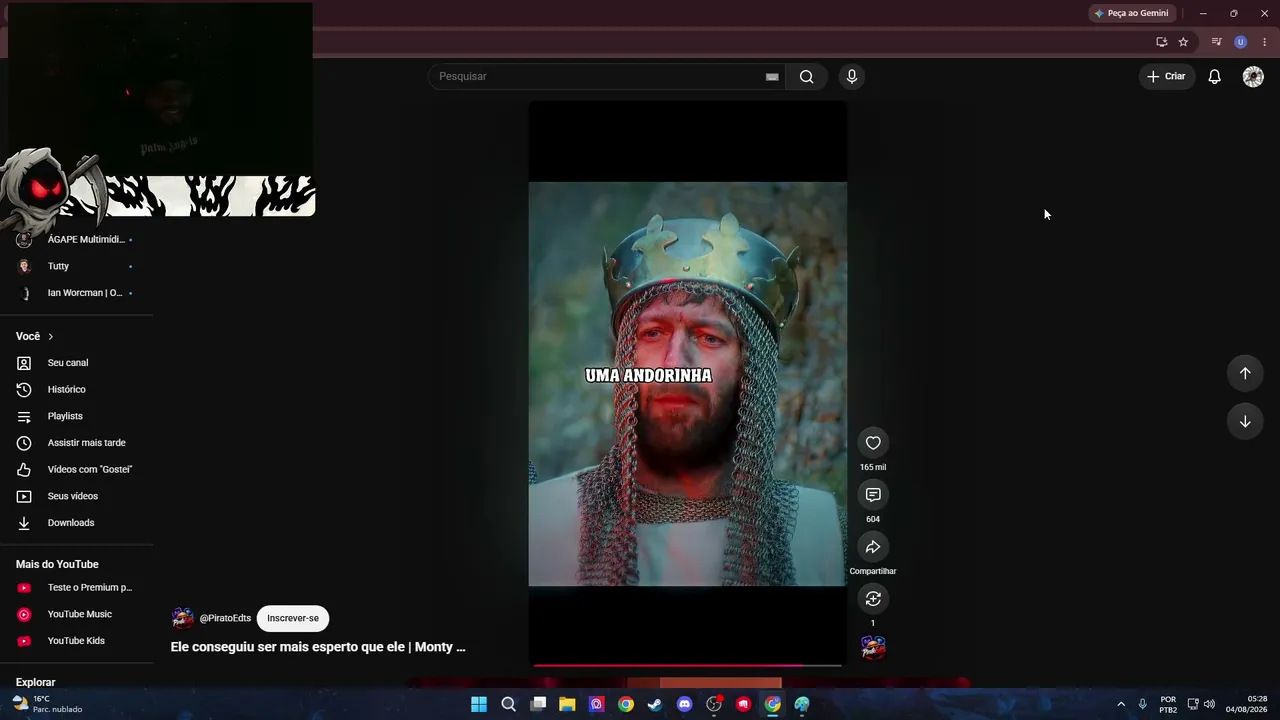Show hidden system tray icons
The height and width of the screenshot is (720, 1280).
click(1121, 704)
